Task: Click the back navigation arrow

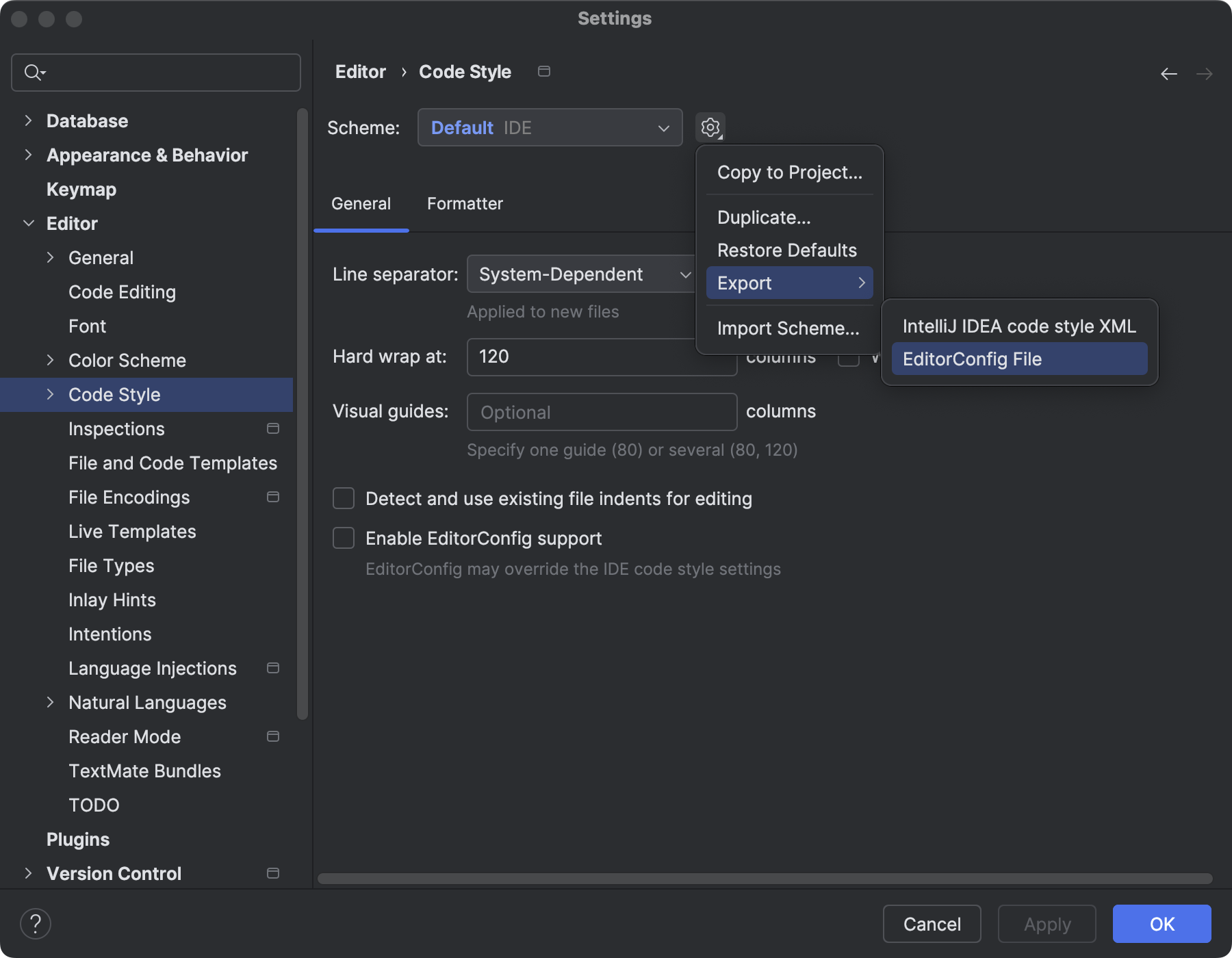Action: pyautogui.click(x=1169, y=74)
